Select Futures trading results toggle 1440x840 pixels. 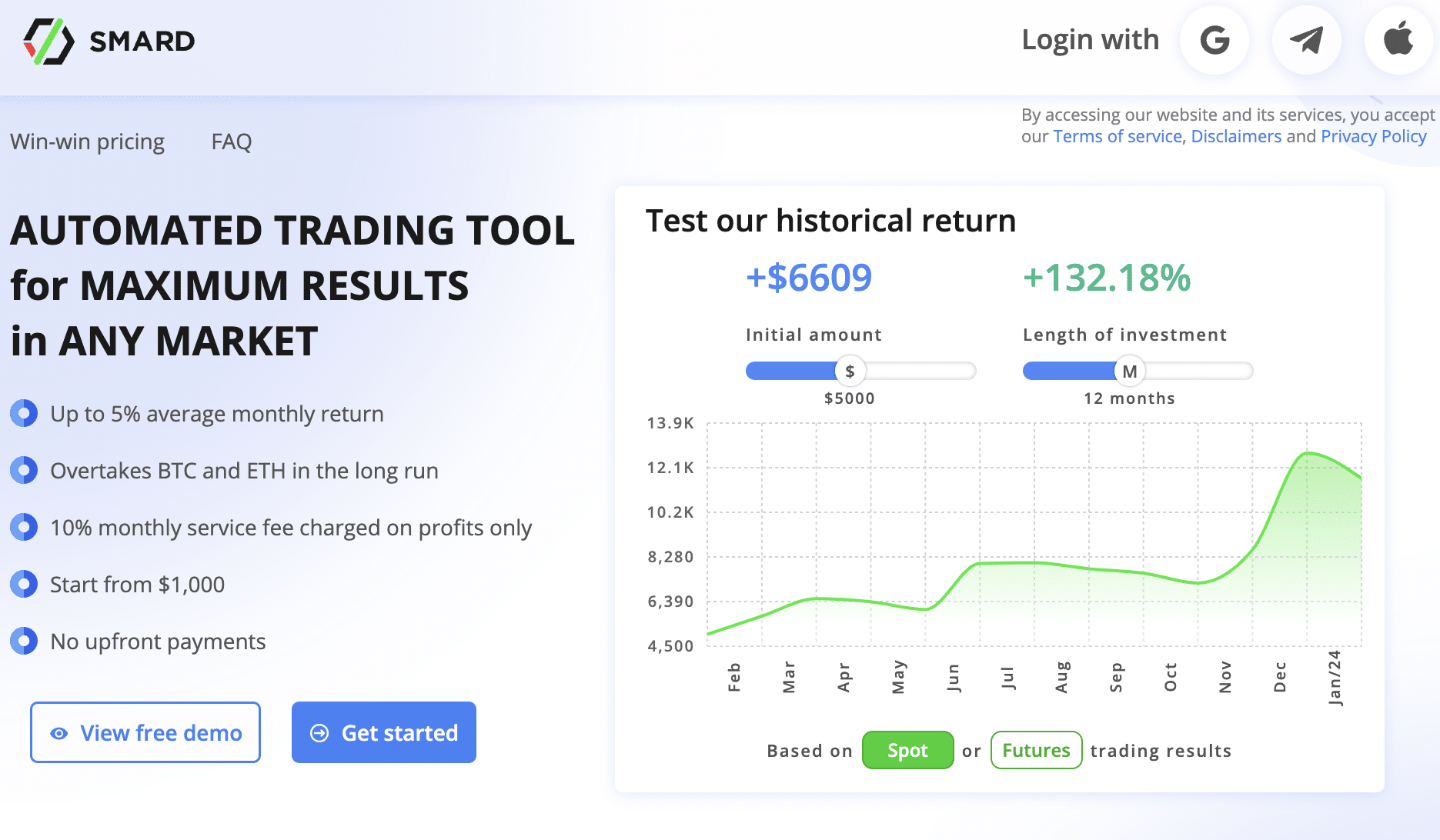click(x=1036, y=750)
